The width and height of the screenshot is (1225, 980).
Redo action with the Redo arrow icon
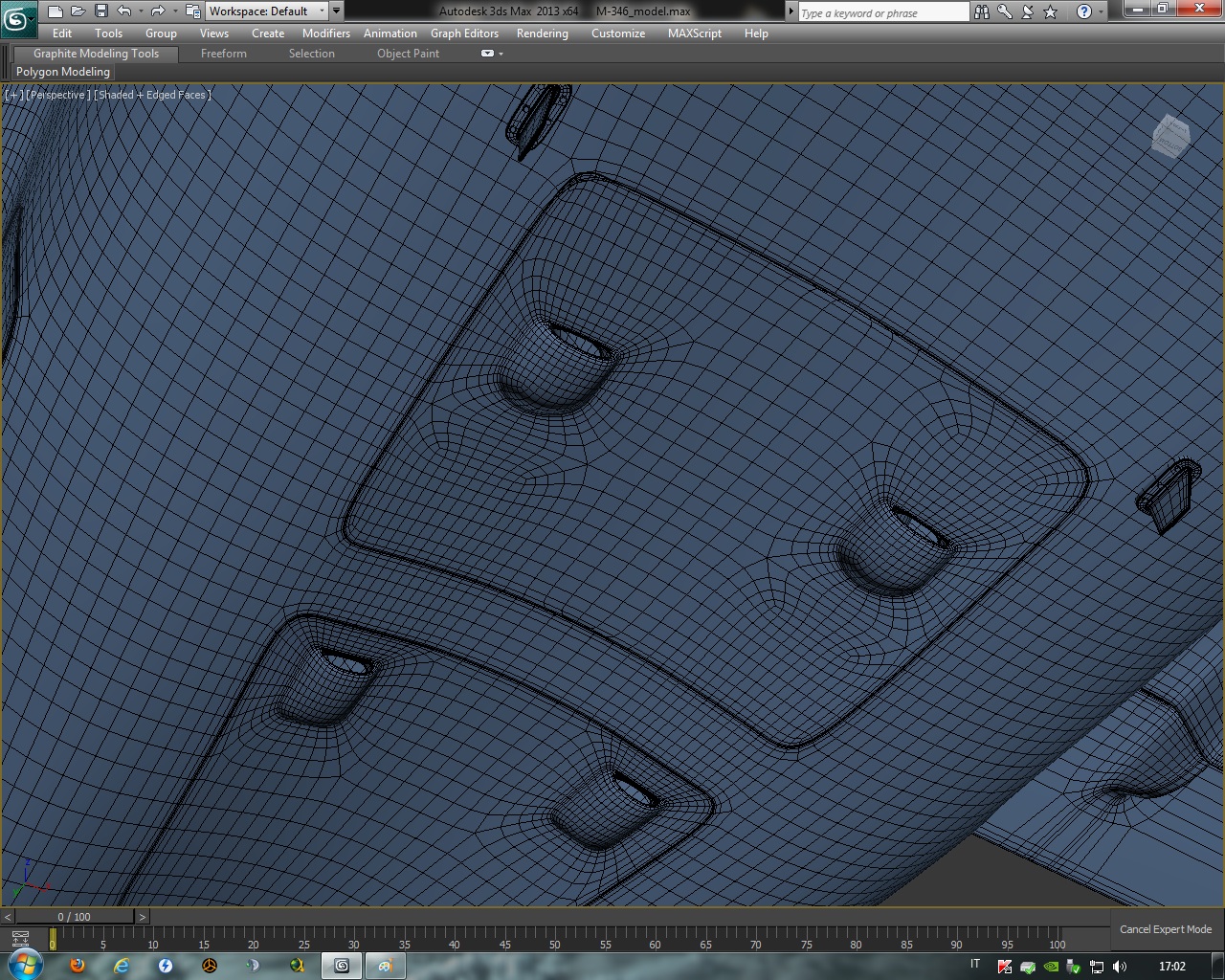[x=158, y=11]
